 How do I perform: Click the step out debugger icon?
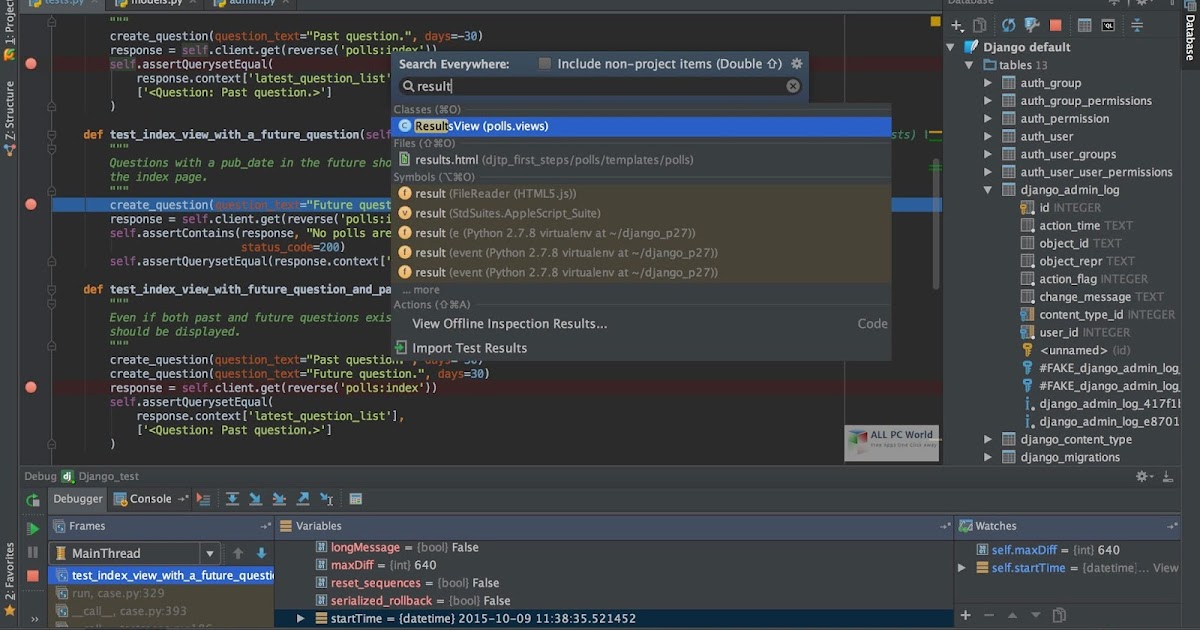point(303,498)
